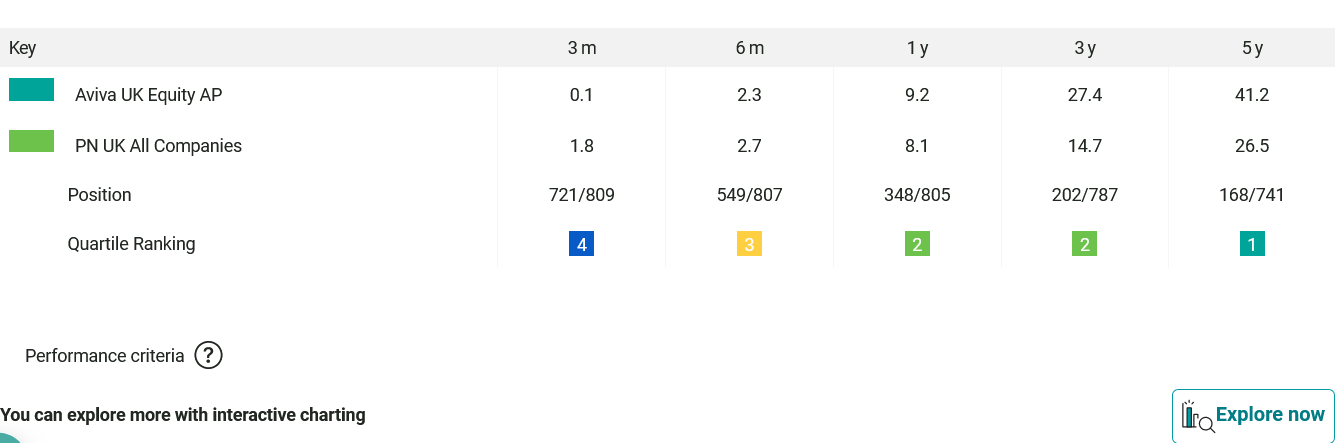This screenshot has width=1335, height=443.
Task: Select the 1 y column header
Action: point(917,48)
